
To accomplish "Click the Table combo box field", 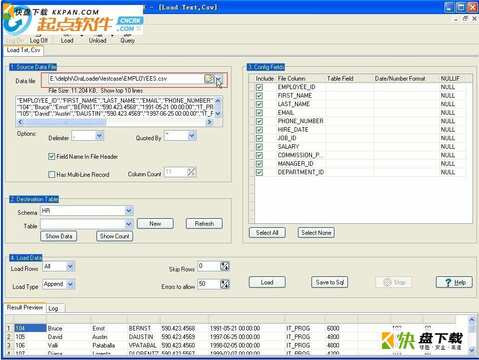I will pos(87,224).
